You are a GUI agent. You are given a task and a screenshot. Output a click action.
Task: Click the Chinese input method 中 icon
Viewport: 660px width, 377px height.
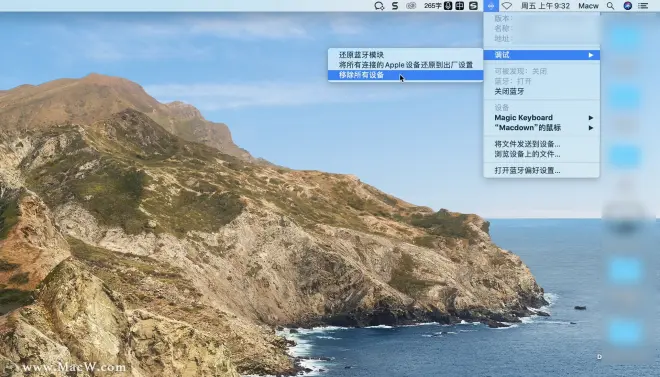460,6
